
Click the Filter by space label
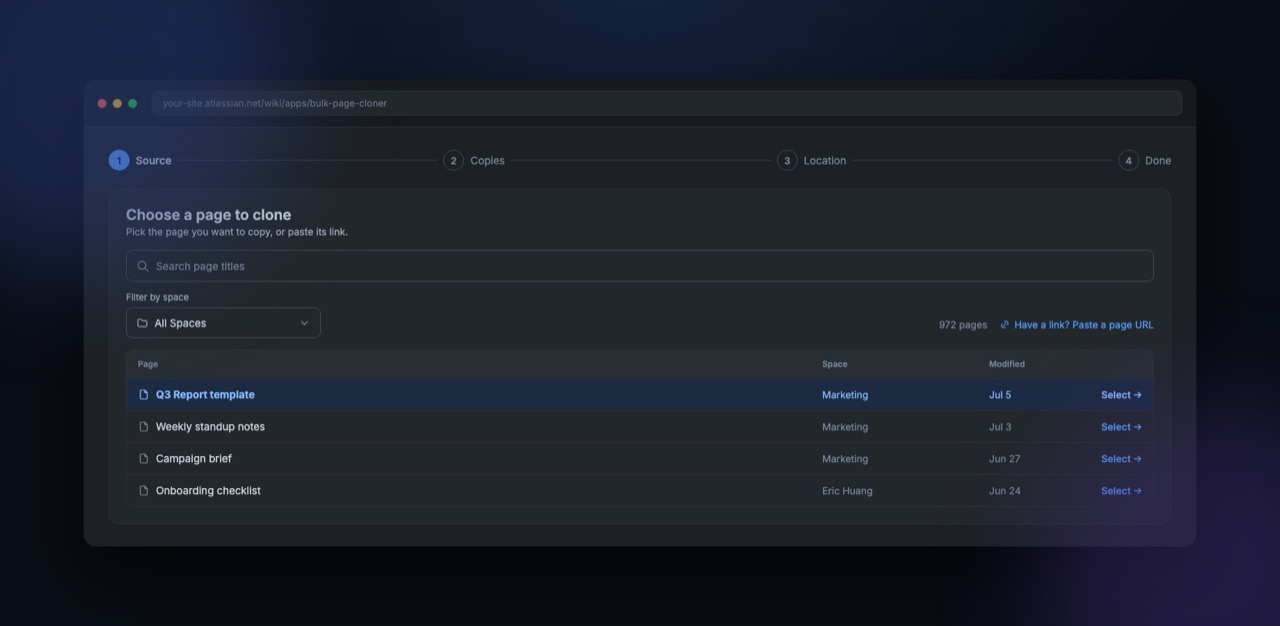(x=157, y=297)
